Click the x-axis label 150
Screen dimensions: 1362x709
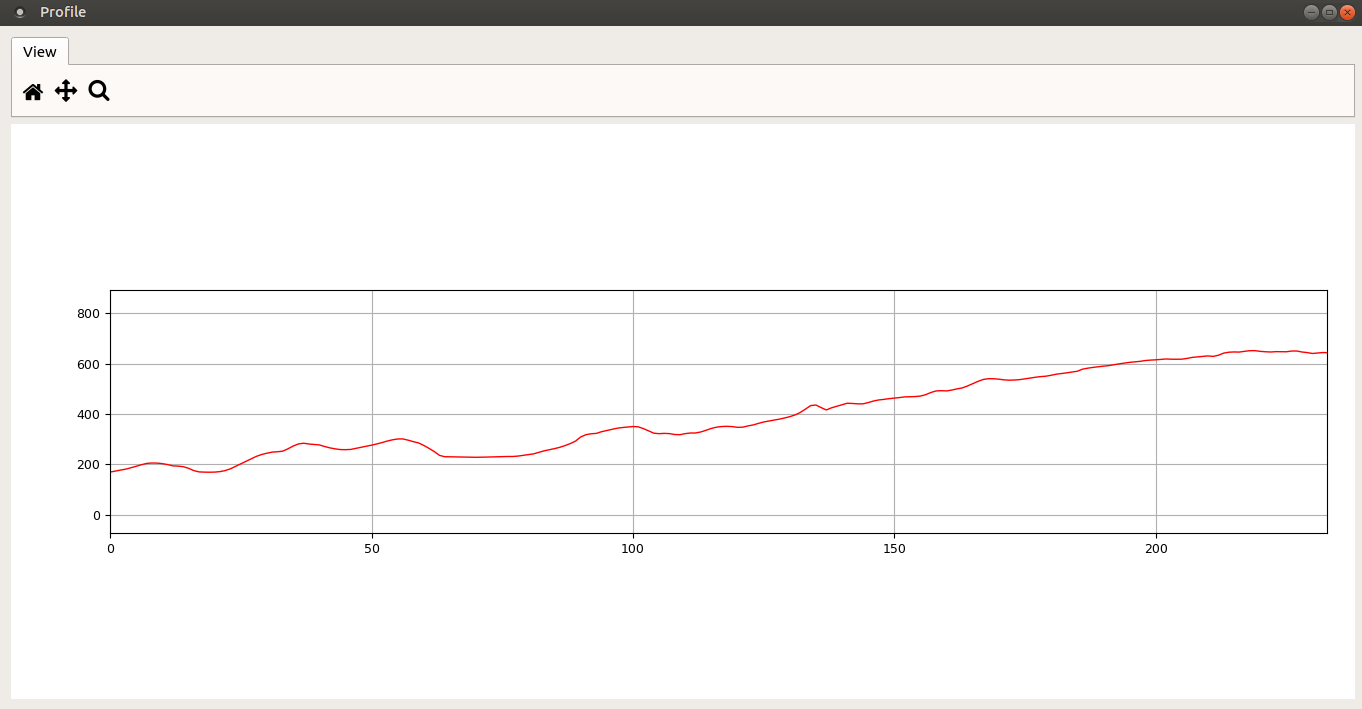[894, 548]
